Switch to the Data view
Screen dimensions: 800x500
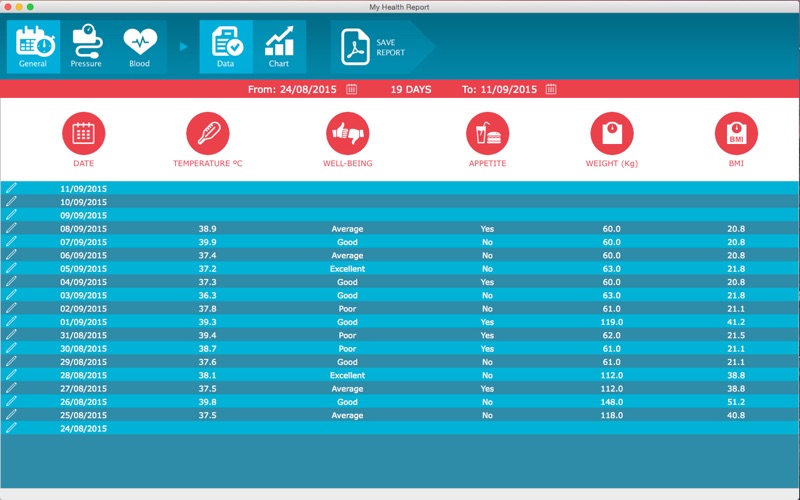(226, 46)
